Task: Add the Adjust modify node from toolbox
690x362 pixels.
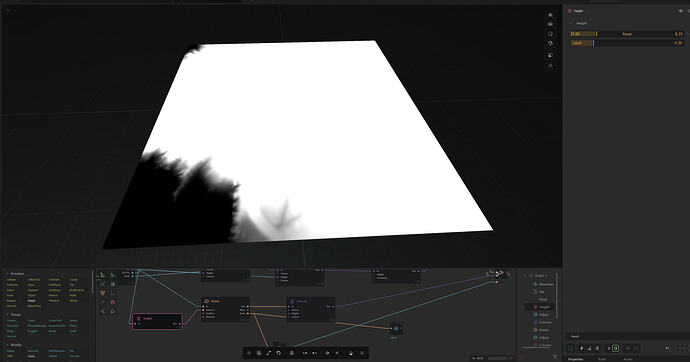Action: 11,351
